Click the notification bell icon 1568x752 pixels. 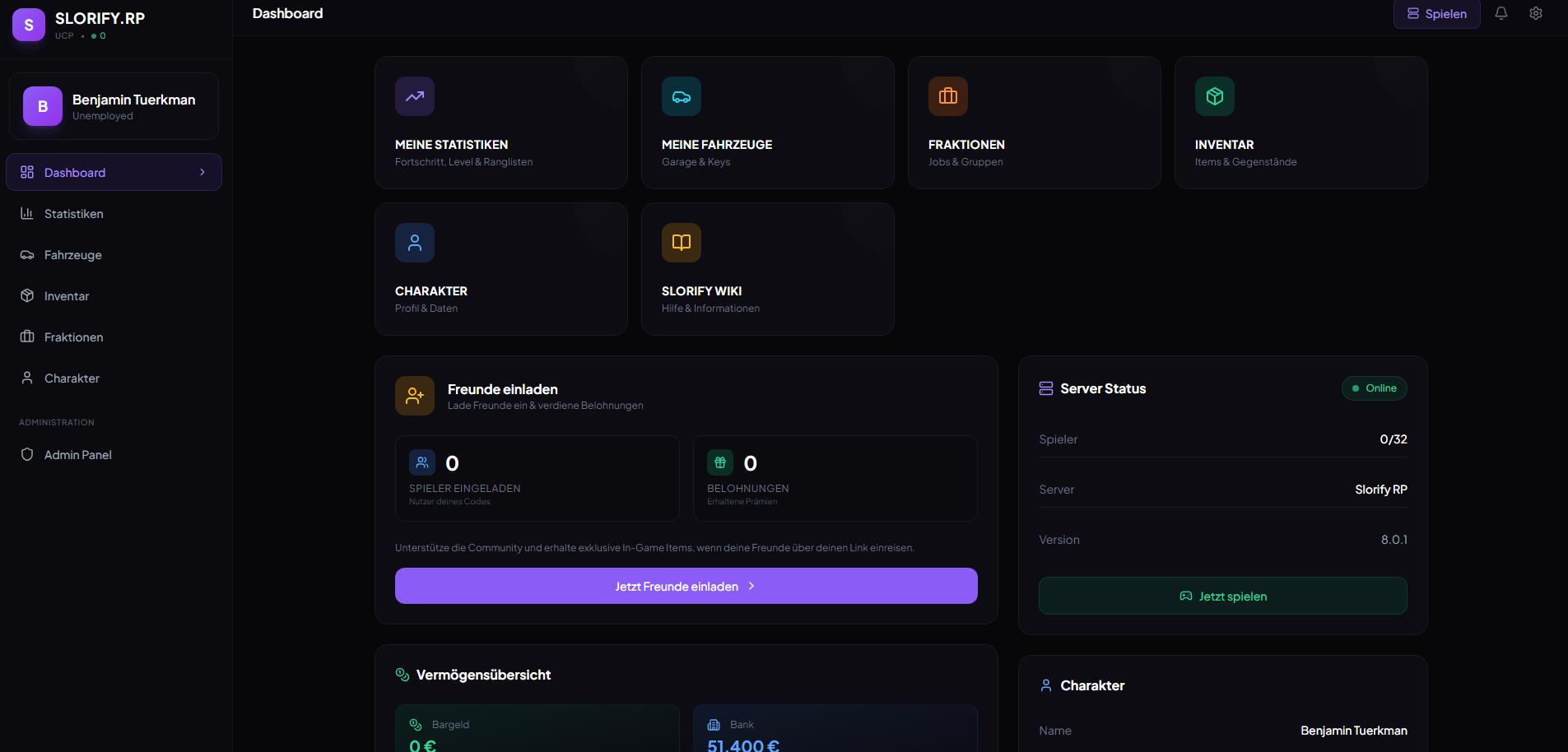[x=1501, y=13]
